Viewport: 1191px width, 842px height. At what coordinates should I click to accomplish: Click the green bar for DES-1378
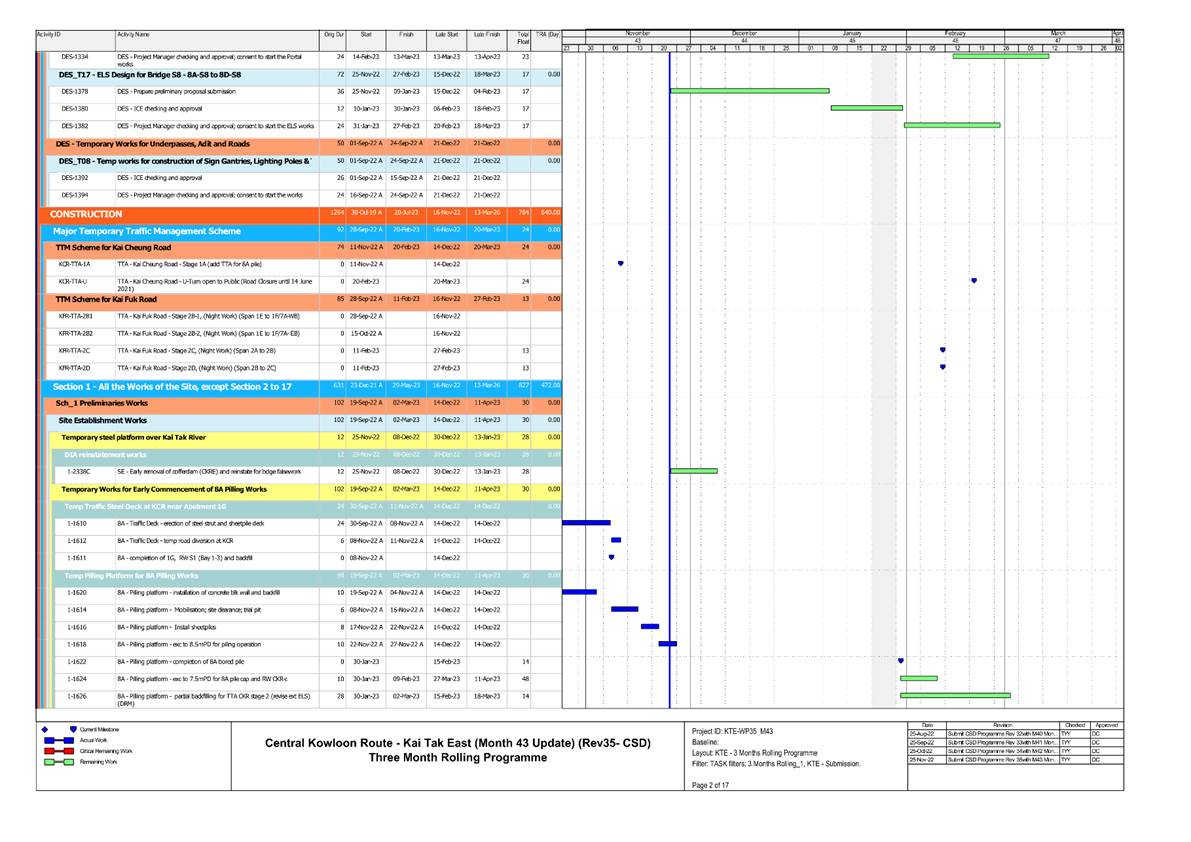750,89
